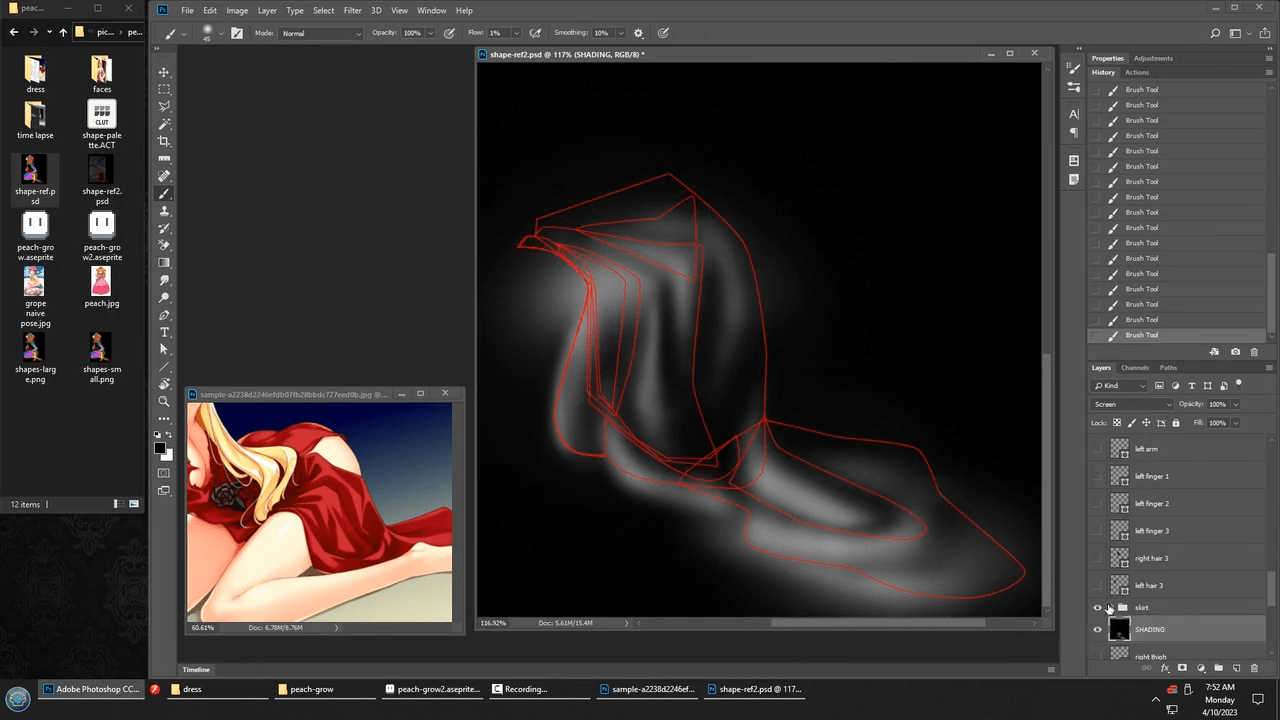Screen dimensions: 1280x720
Task: Select the Gradient tool
Action: coord(164,263)
